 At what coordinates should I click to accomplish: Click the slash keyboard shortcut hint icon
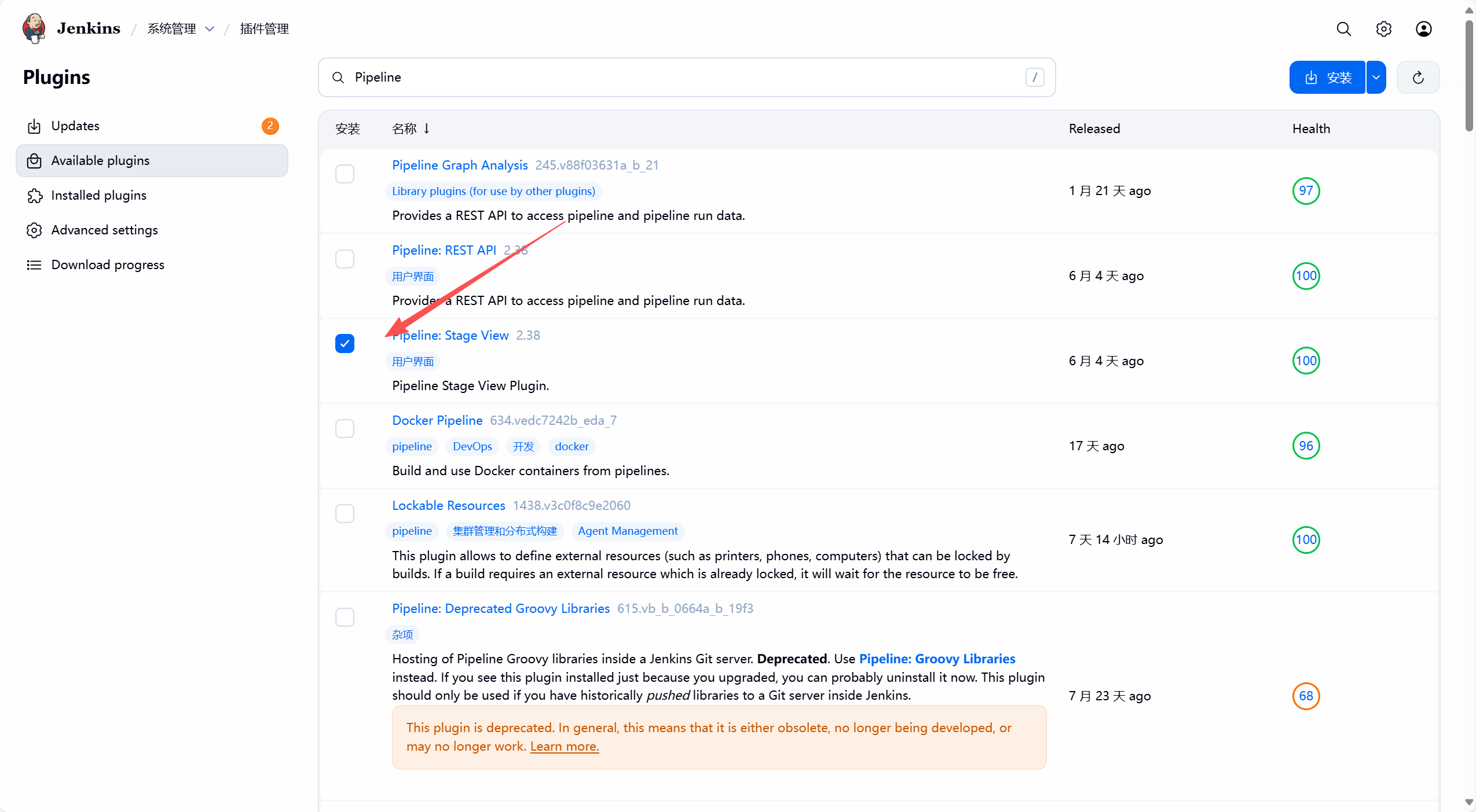pos(1034,78)
